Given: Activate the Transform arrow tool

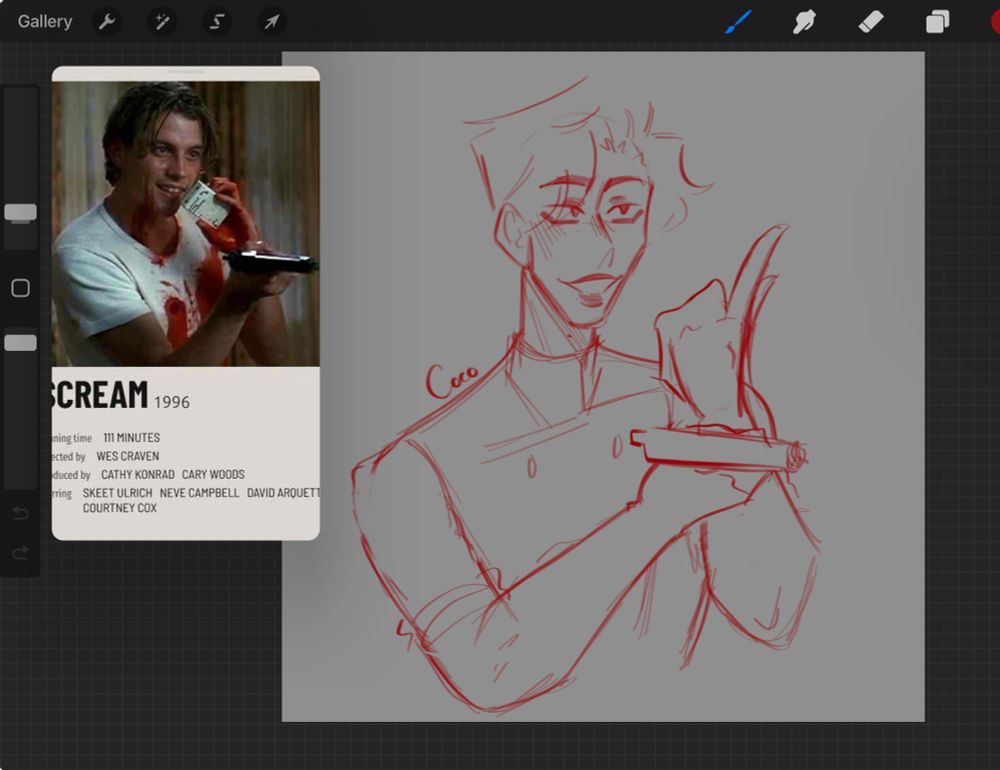Looking at the screenshot, I should tap(272, 22).
